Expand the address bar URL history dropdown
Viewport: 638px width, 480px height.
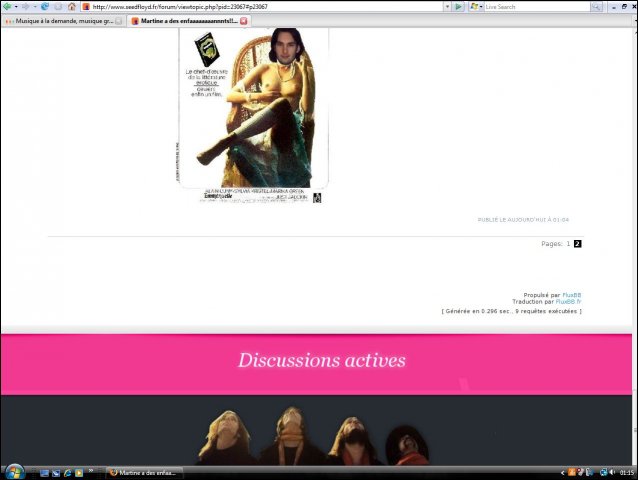(445, 6)
